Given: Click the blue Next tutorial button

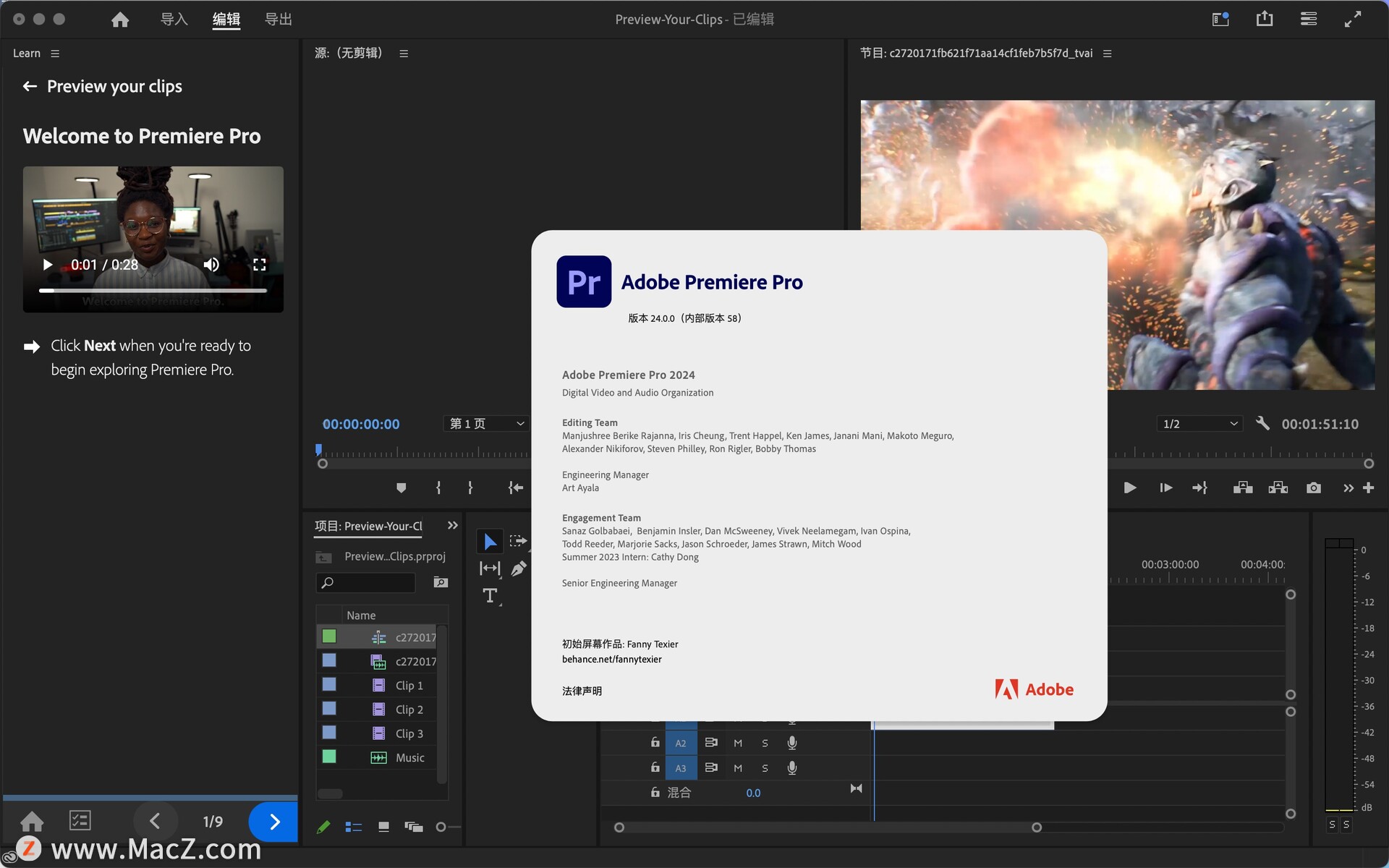Looking at the screenshot, I should click(273, 822).
